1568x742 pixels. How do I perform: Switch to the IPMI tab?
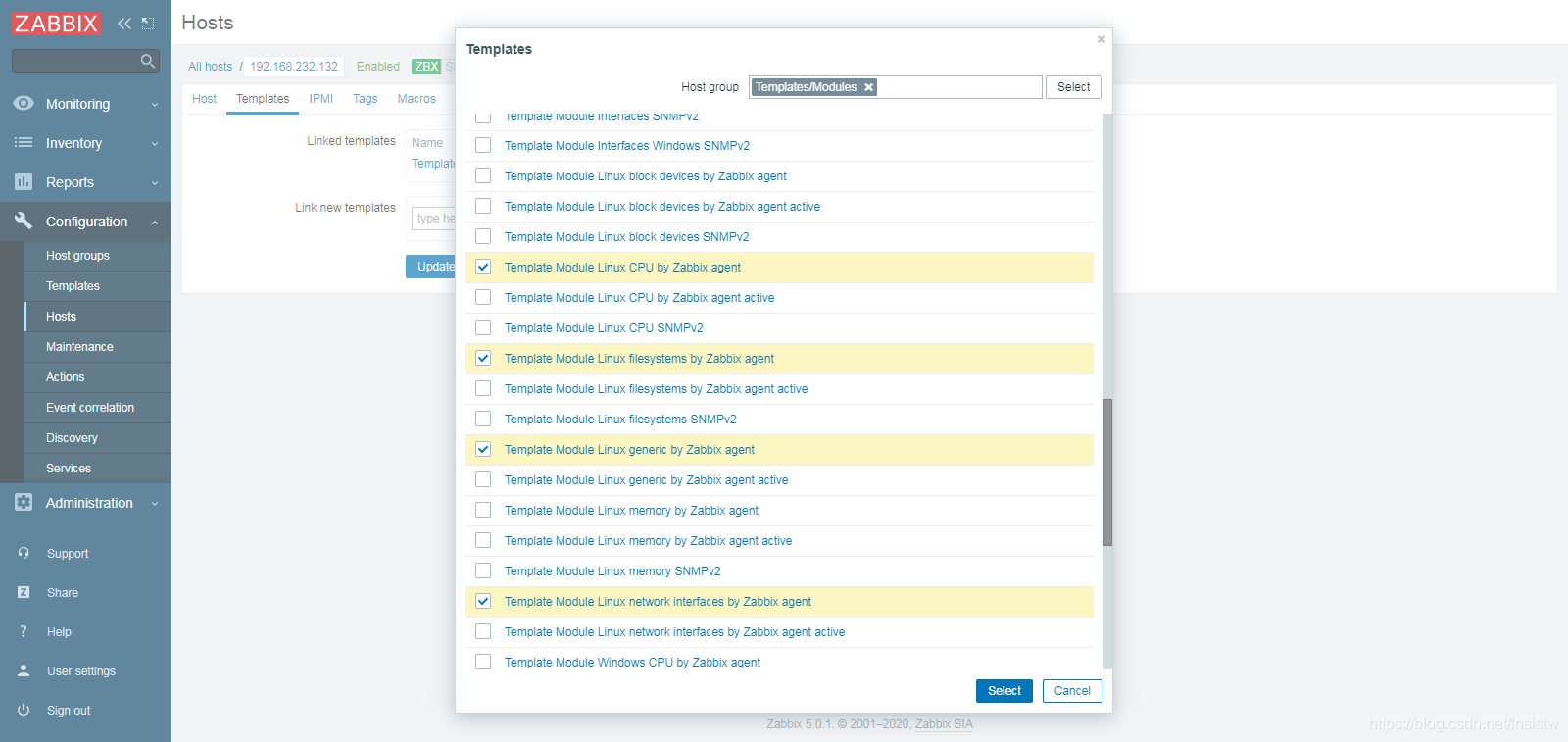coord(321,99)
